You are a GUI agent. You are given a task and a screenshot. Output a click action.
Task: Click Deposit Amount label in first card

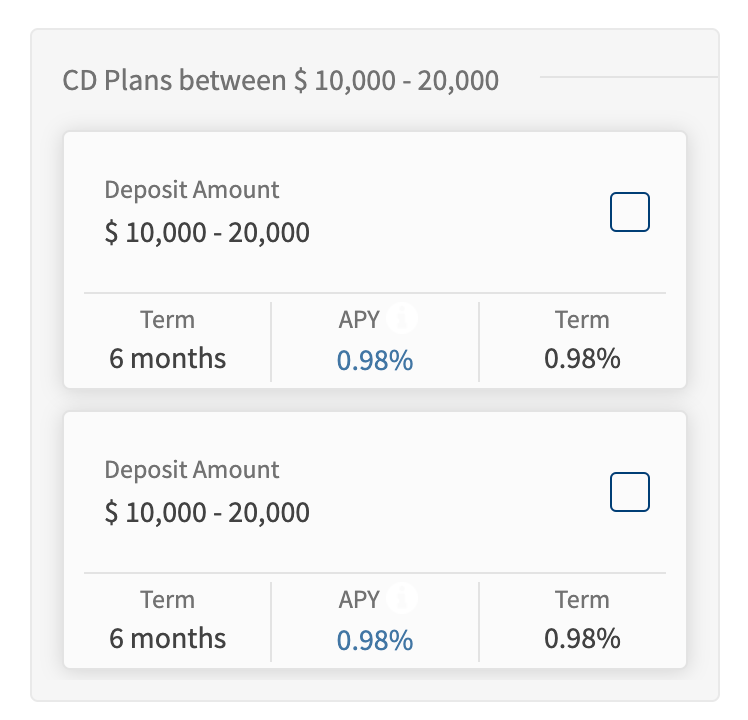192,190
